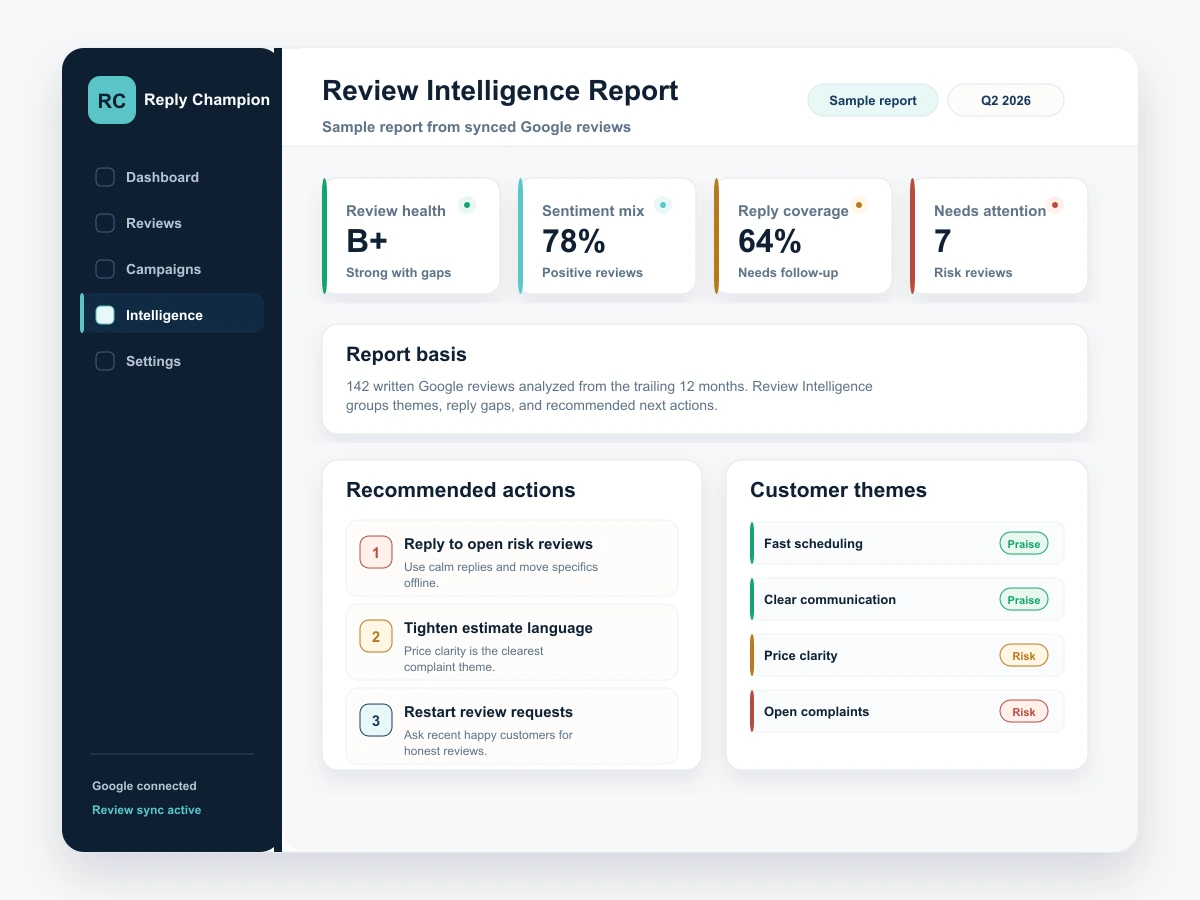This screenshot has height=900, width=1200.
Task: Open Settings from the sidebar
Action: pos(172,361)
